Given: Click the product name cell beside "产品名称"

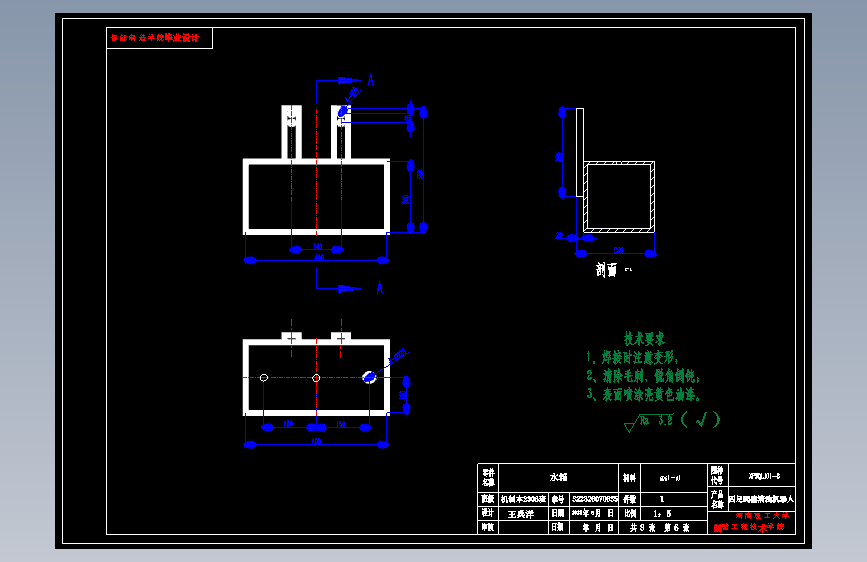Looking at the screenshot, I should 761,499.
